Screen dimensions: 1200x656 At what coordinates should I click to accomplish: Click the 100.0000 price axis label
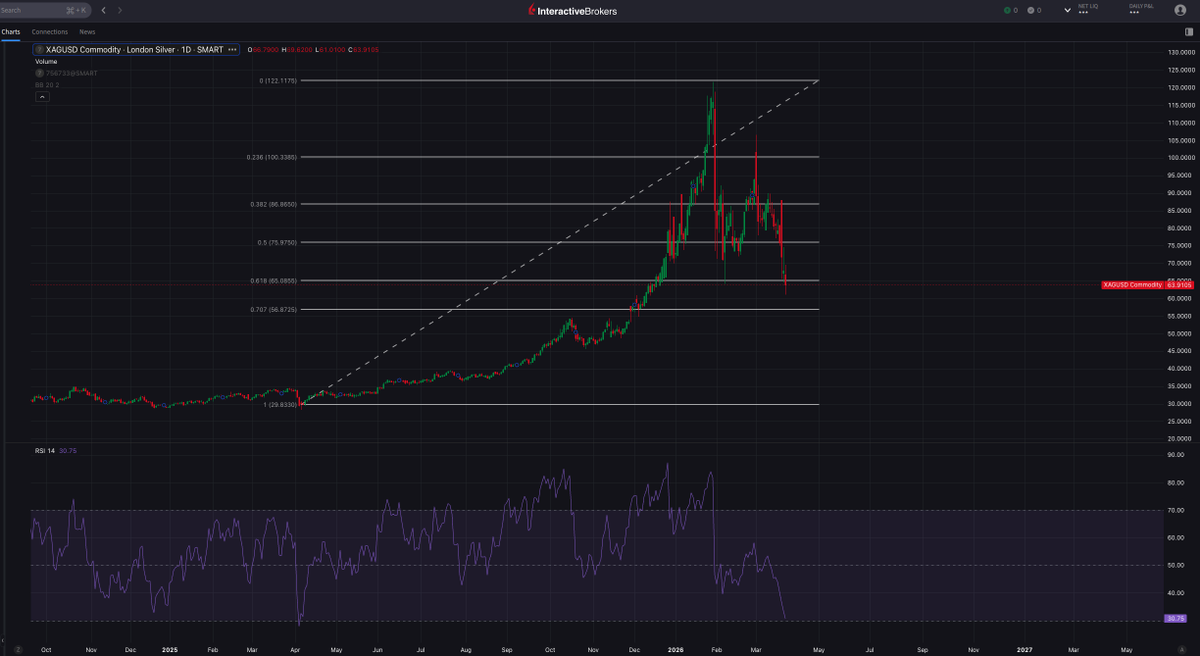pyautogui.click(x=1179, y=158)
